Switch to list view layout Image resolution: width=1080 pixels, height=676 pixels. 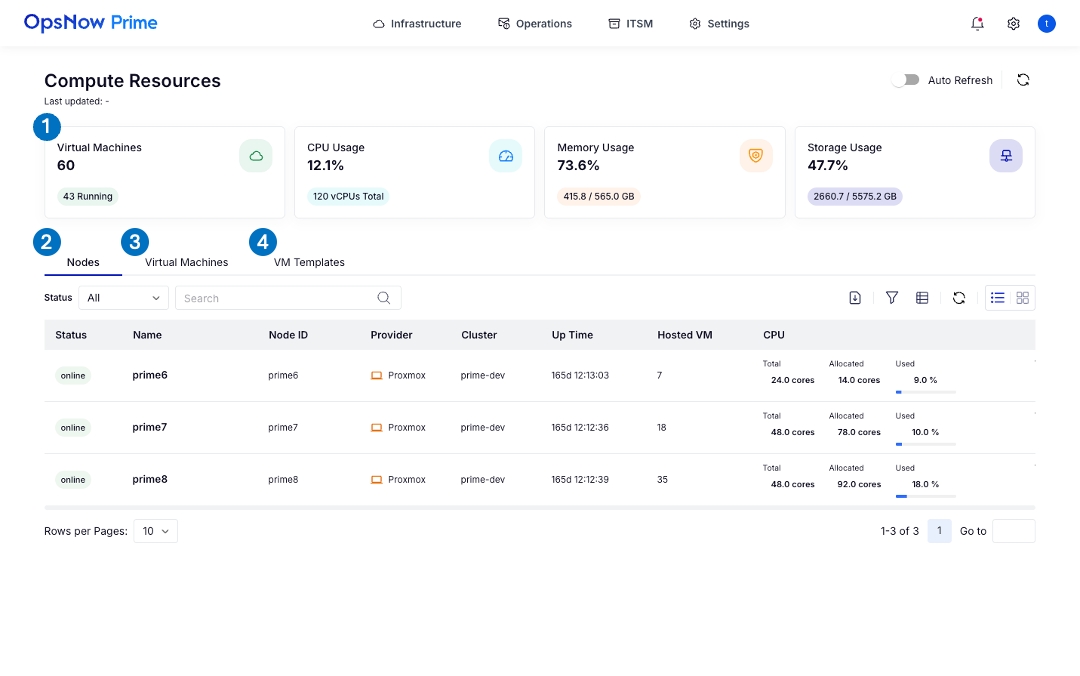click(x=997, y=298)
